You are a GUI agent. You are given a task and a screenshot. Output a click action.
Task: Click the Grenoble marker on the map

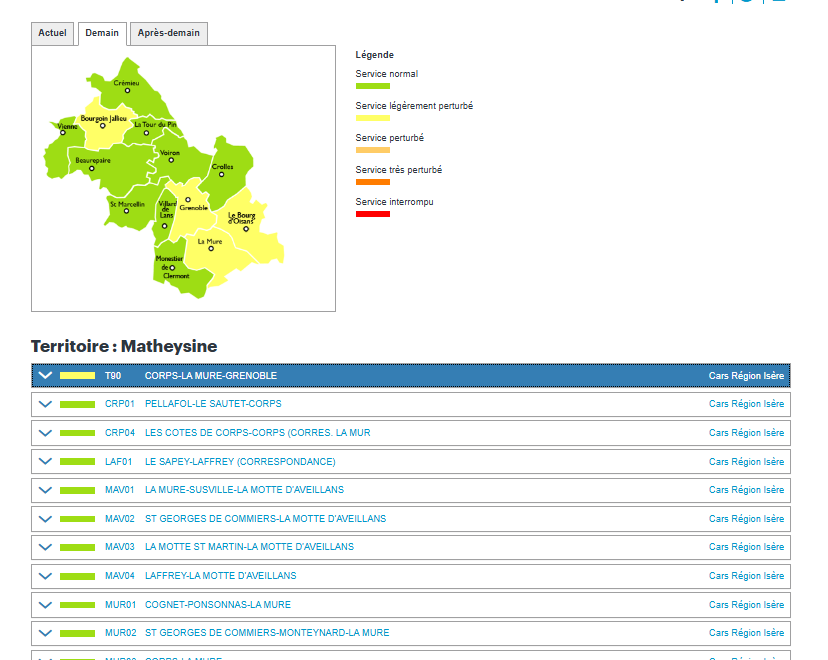[187, 200]
